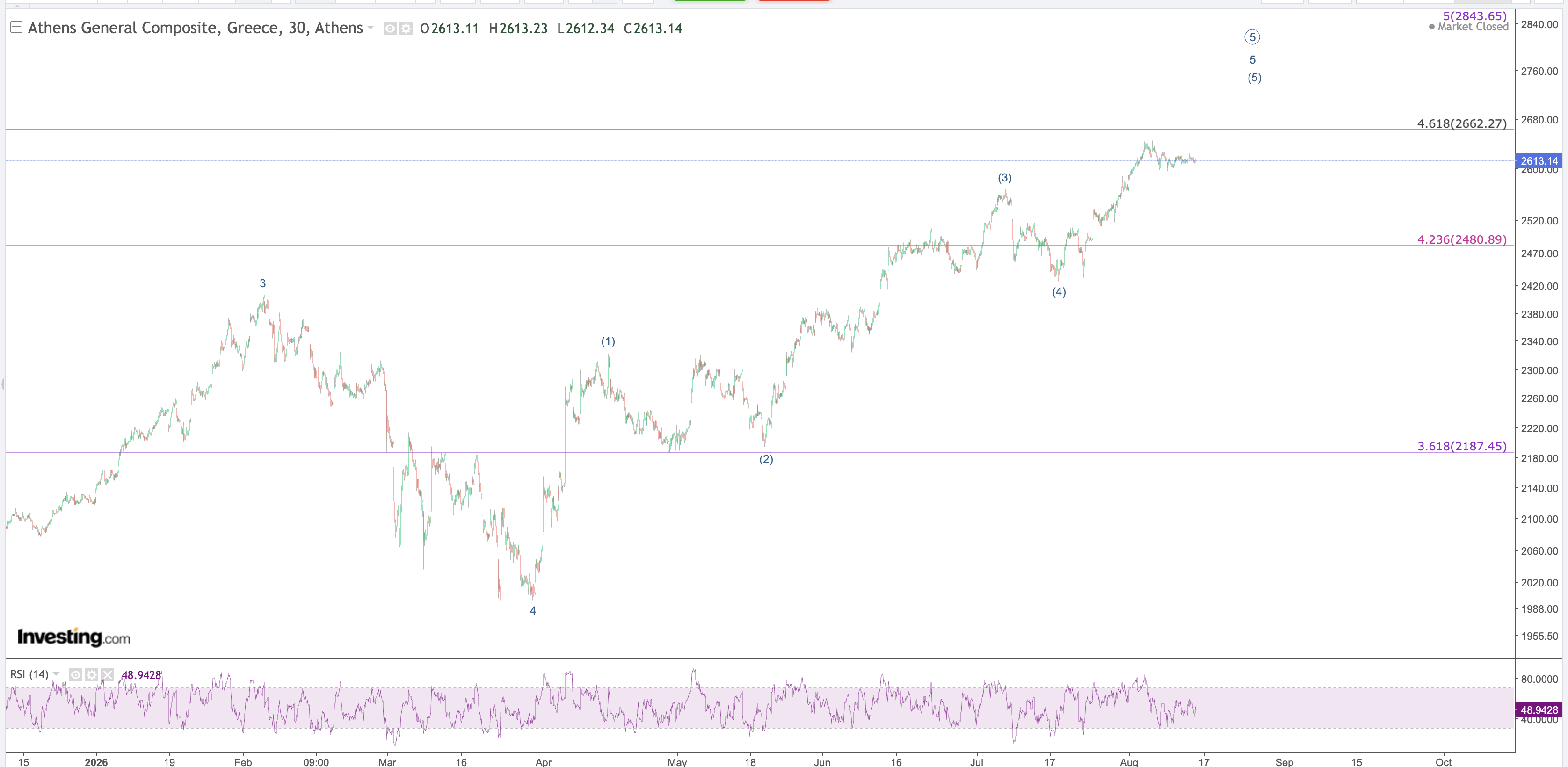The height and width of the screenshot is (767, 1568).
Task: Click the 2760.00 price axis label
Action: tap(1539, 71)
